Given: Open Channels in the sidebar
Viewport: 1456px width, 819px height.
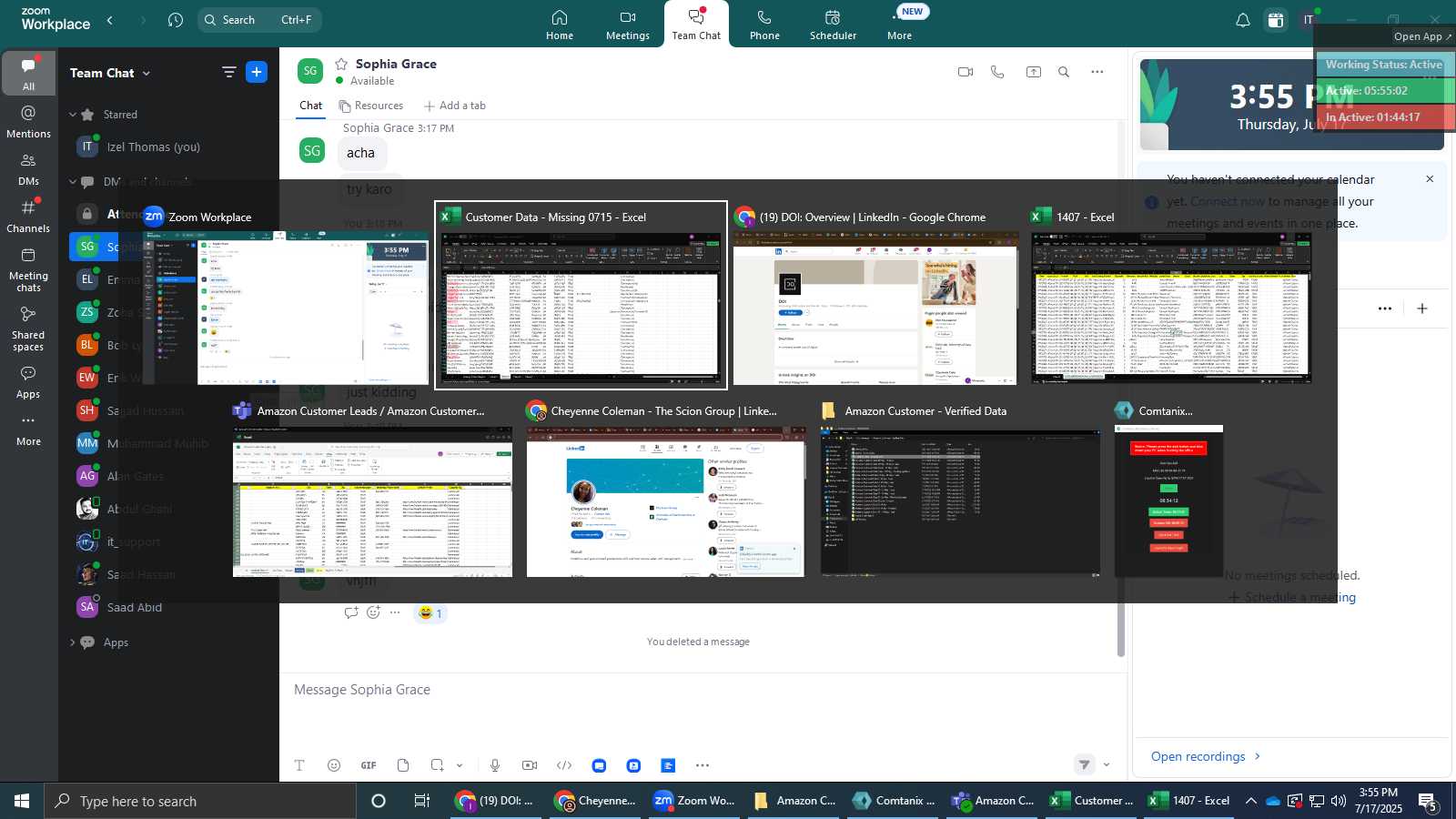Looking at the screenshot, I should point(28,217).
